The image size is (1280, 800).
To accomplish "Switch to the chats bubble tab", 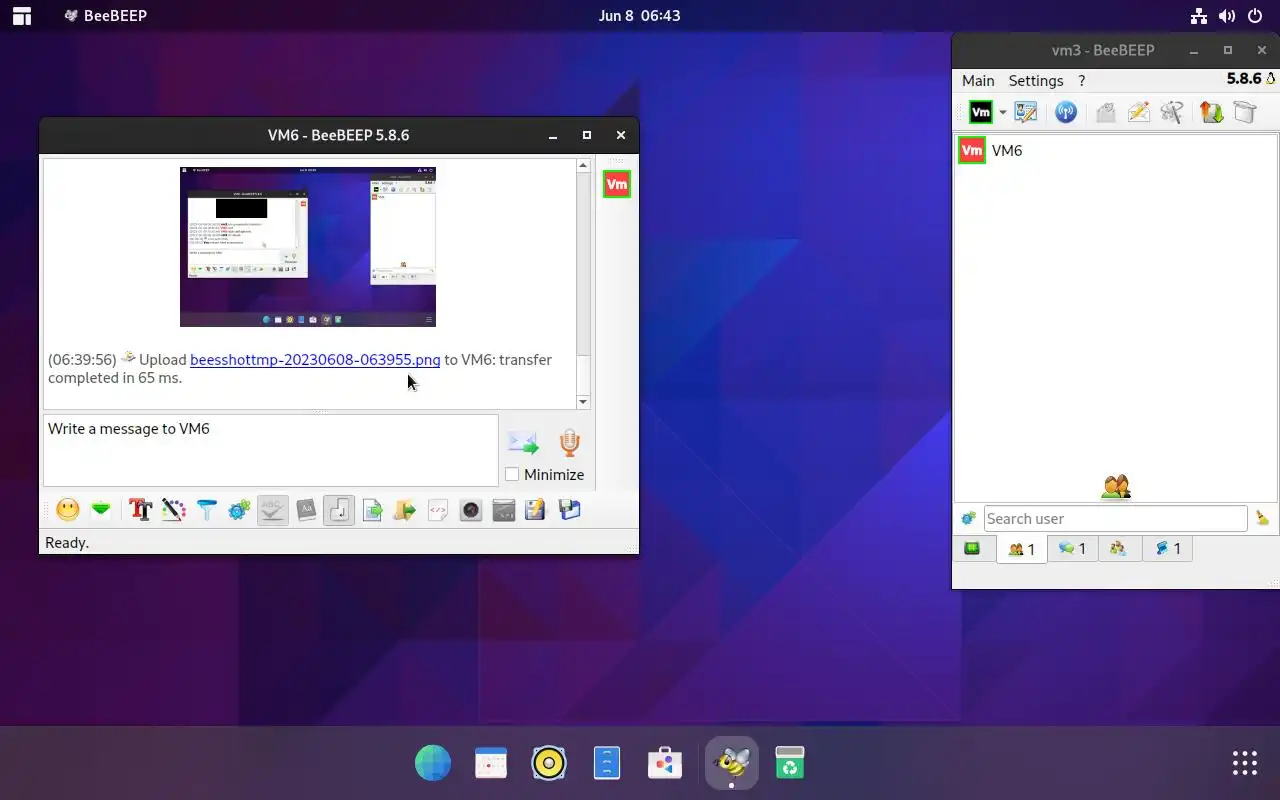I will coord(1072,548).
